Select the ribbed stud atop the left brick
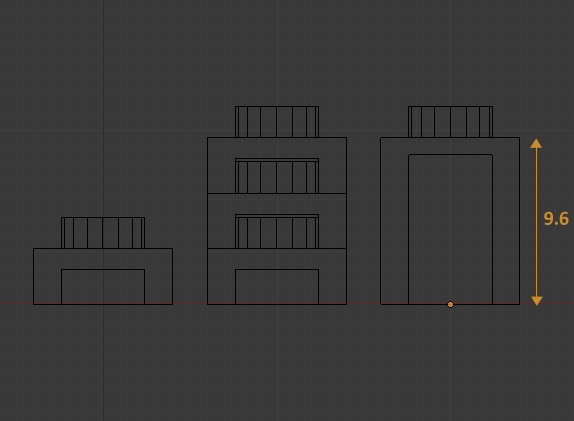The image size is (574, 421). [x=103, y=233]
